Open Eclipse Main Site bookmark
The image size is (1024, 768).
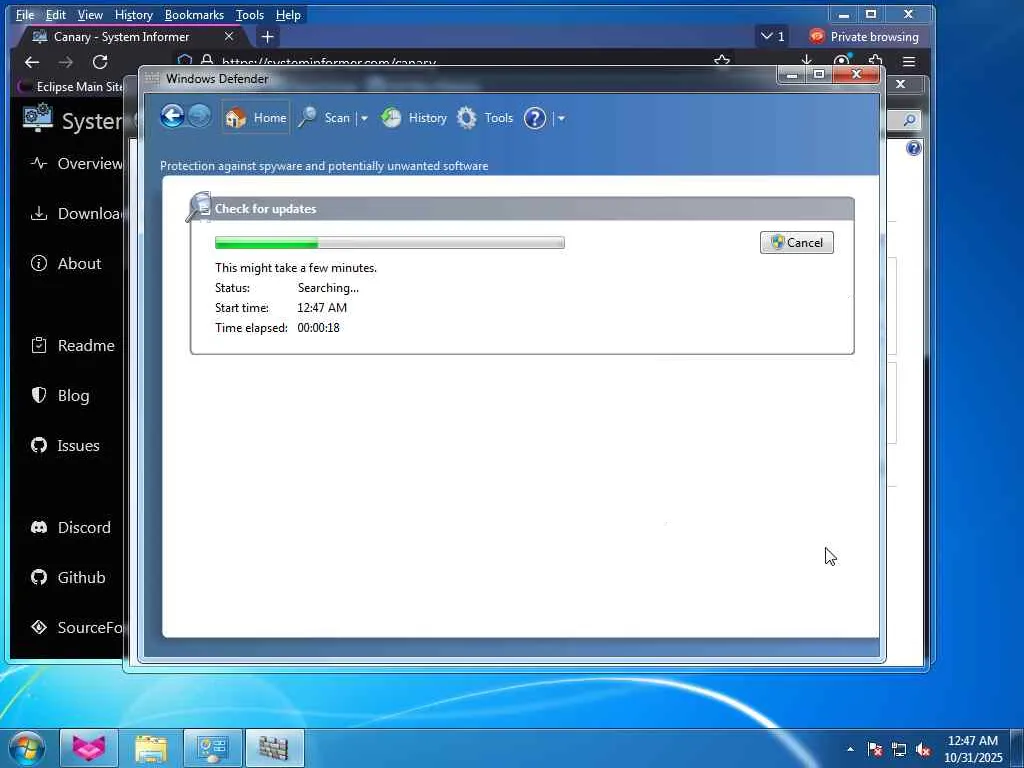pos(72,86)
